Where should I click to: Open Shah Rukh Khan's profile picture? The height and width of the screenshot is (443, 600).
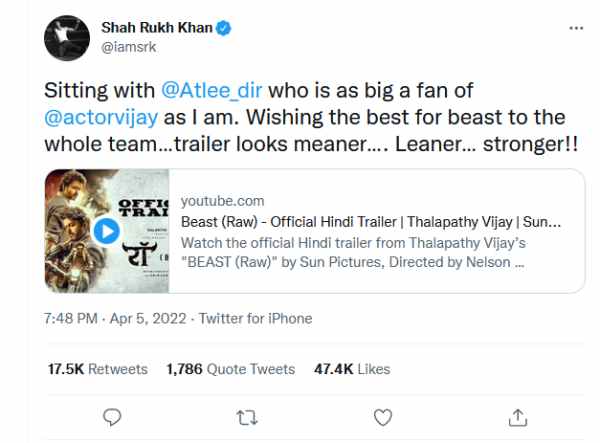67,37
